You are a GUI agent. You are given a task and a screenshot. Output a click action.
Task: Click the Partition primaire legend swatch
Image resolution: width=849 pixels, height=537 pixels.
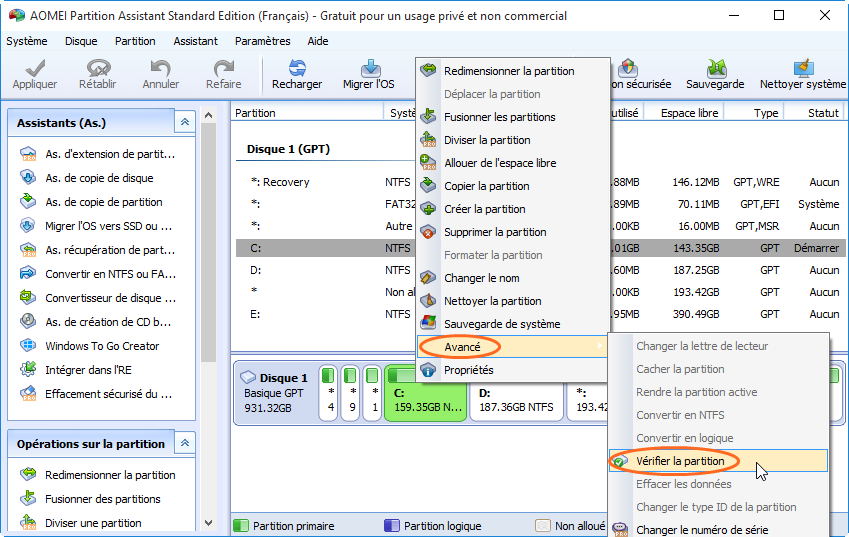click(x=241, y=526)
